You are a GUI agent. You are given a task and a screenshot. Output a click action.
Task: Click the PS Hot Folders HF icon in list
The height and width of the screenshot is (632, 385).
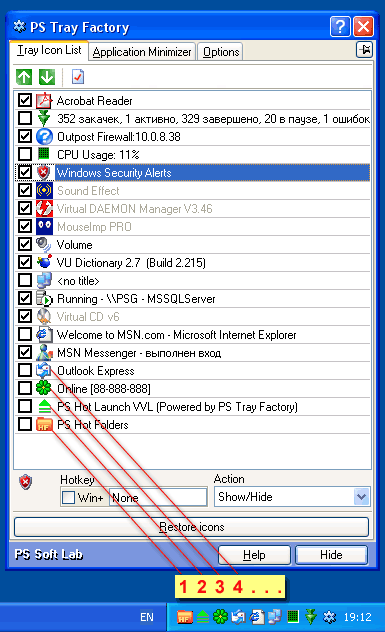(x=44, y=424)
